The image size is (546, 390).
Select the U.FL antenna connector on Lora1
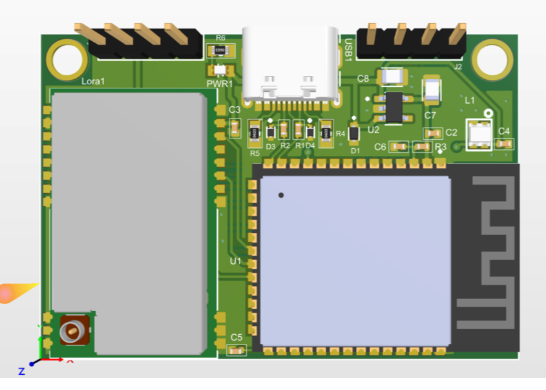(x=74, y=330)
